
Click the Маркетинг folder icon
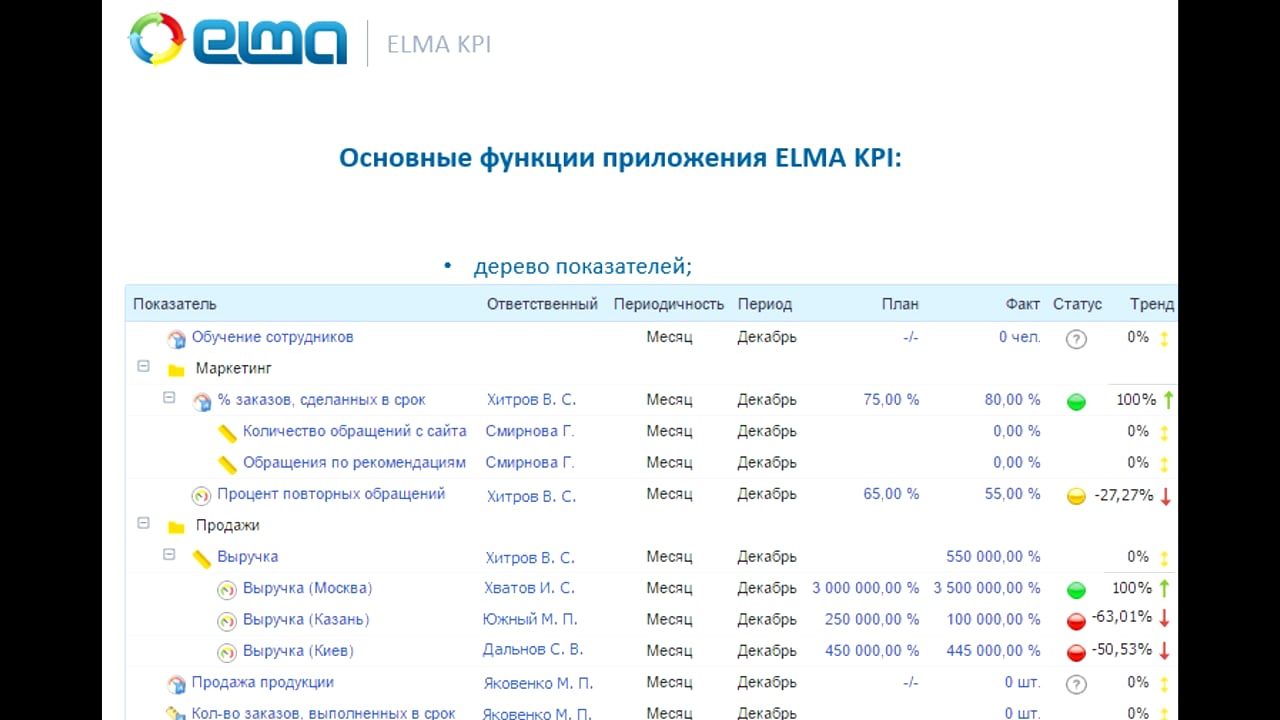(177, 370)
